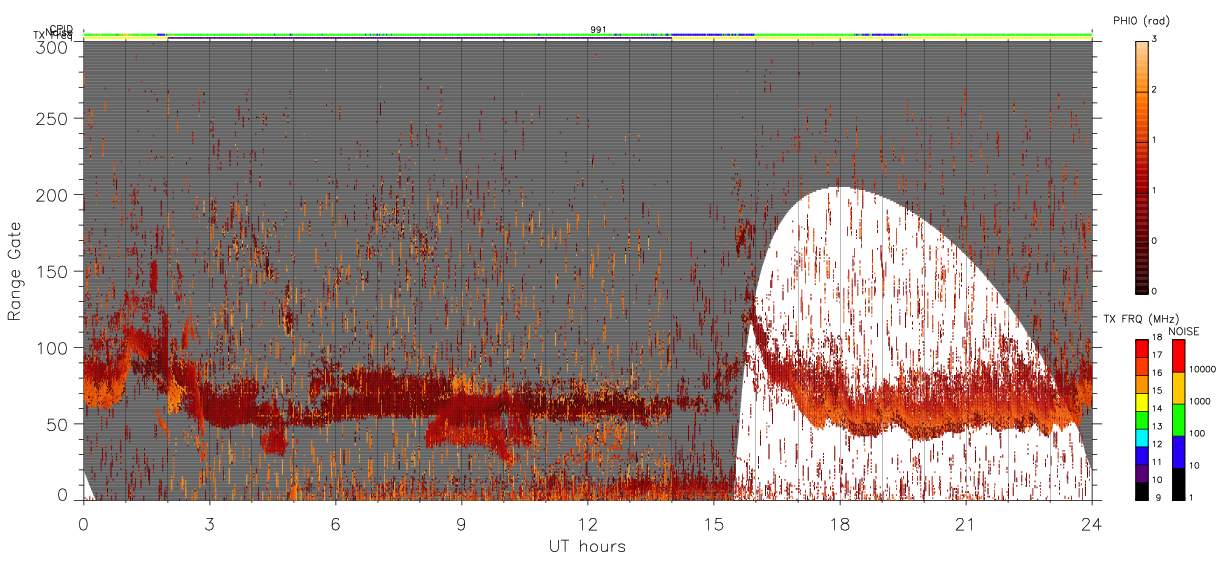
Task: Click the '3' tick on PHI0 colorbar
Action: pos(1153,39)
